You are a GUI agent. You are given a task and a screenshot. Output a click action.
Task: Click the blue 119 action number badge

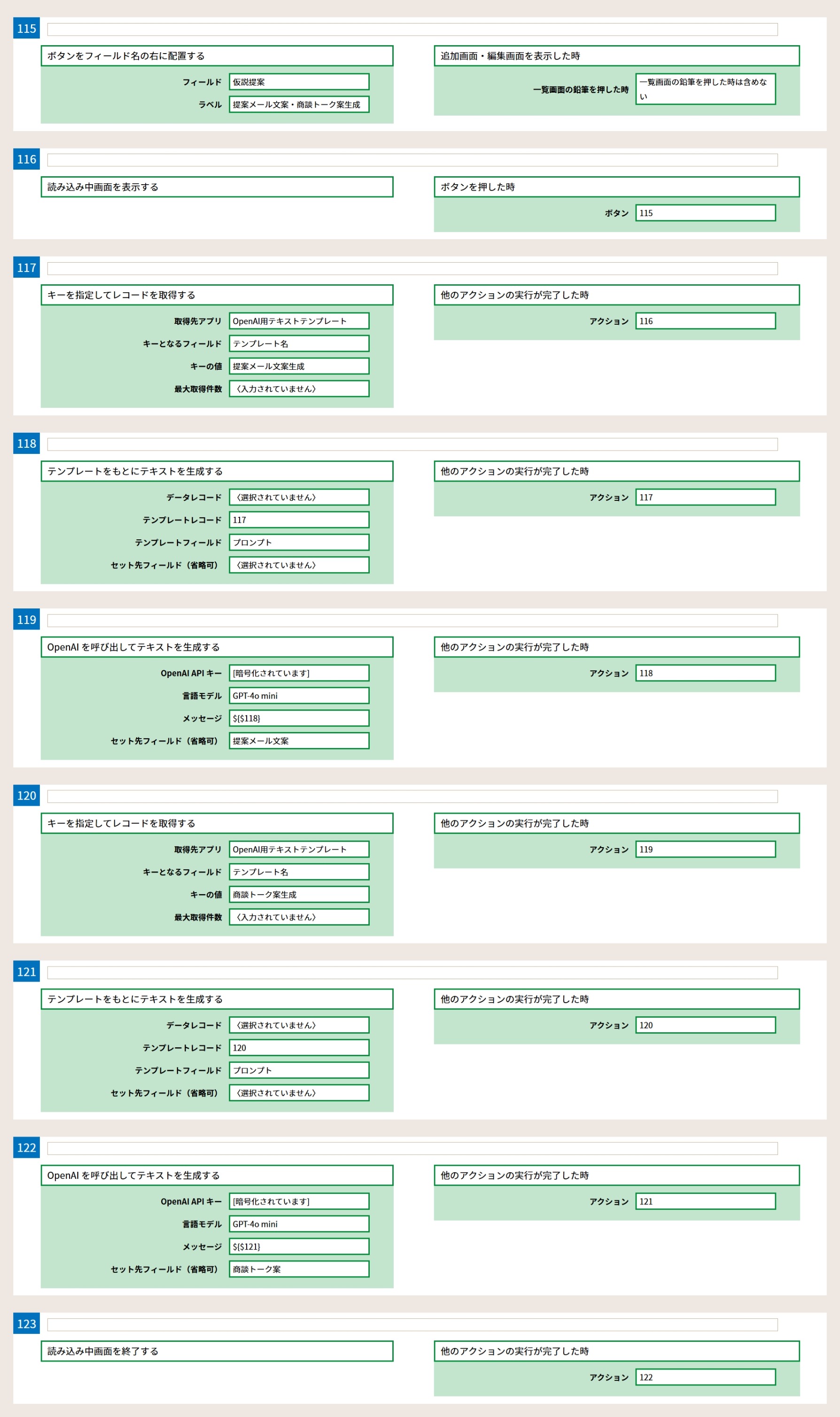[x=26, y=620]
